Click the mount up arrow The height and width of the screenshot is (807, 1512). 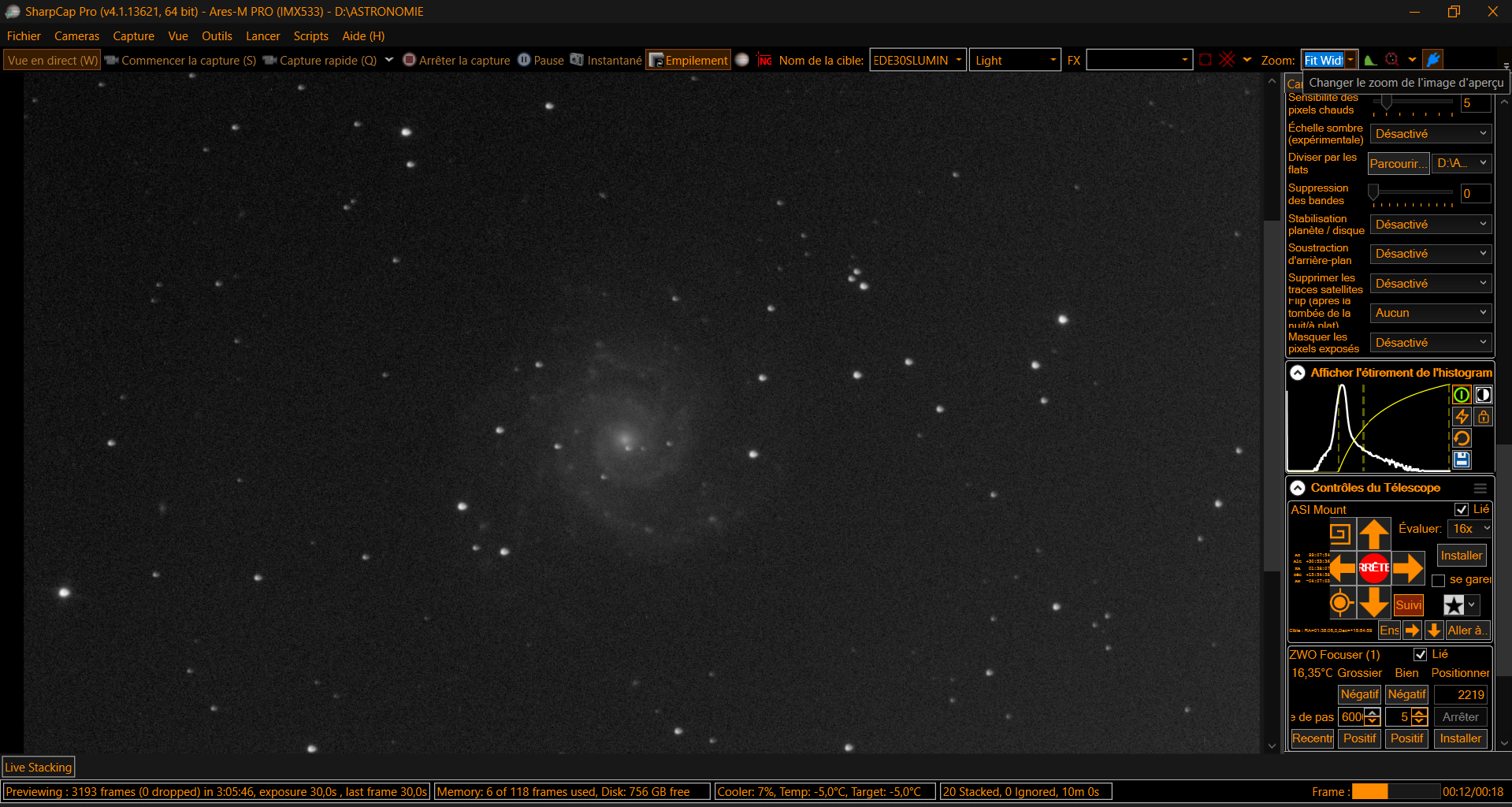pyautogui.click(x=1373, y=534)
